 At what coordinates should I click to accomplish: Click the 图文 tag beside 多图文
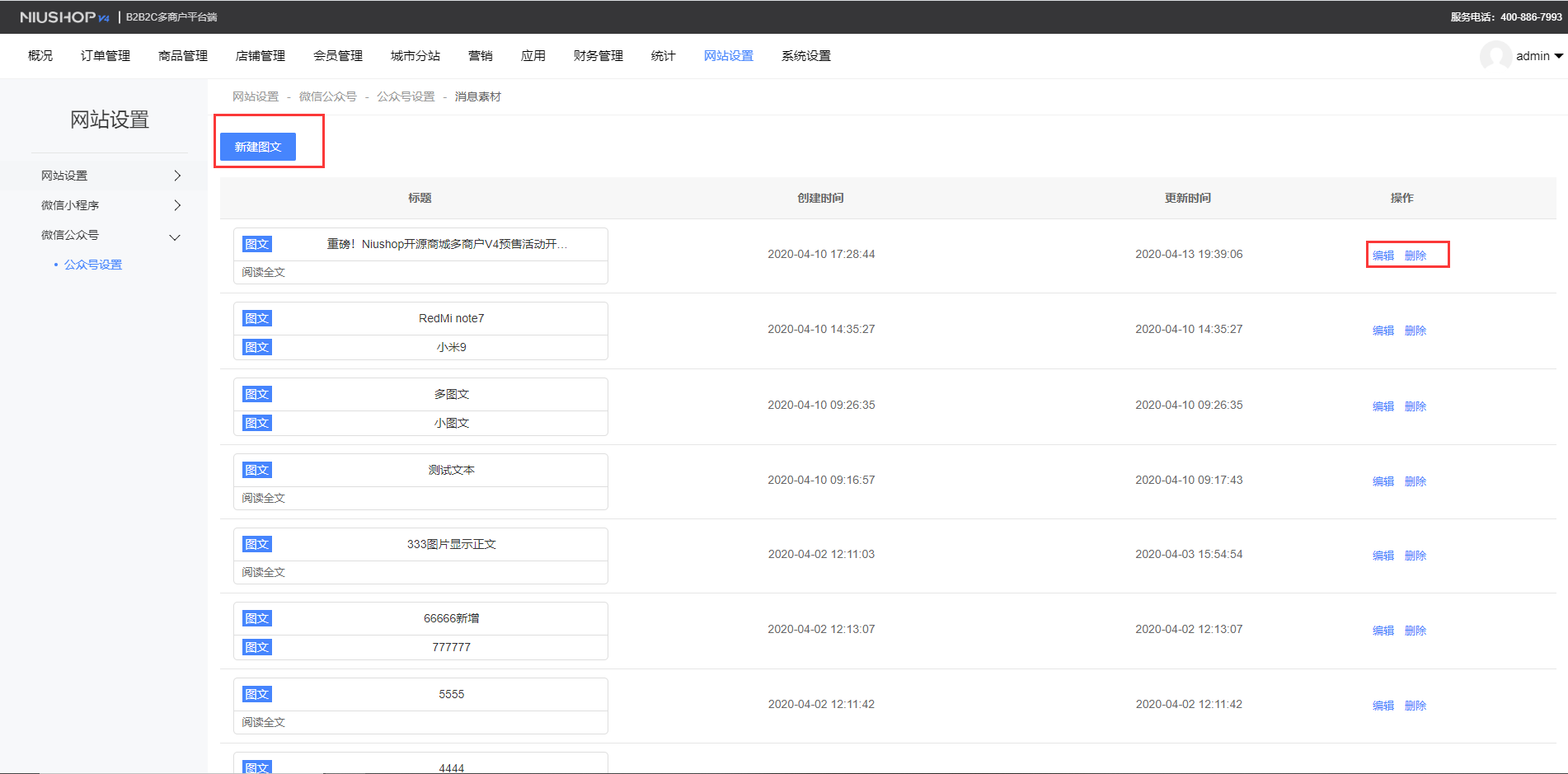pos(257,394)
